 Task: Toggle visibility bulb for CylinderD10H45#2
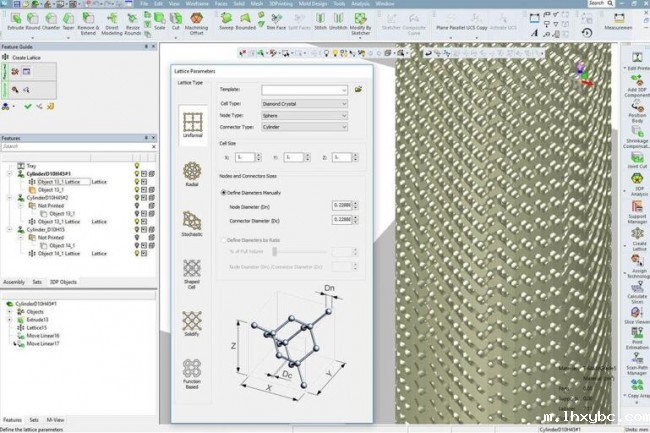(137, 198)
